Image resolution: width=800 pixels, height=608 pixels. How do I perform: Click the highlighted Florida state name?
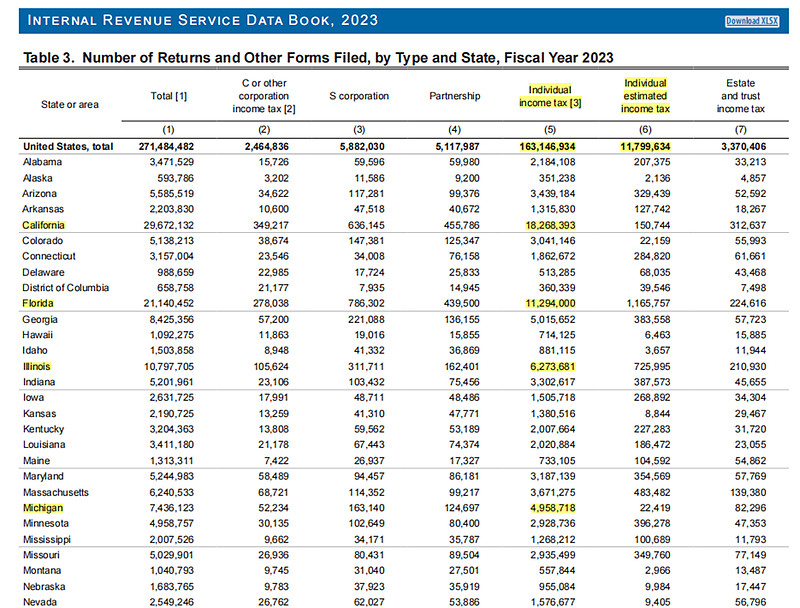pos(38,303)
